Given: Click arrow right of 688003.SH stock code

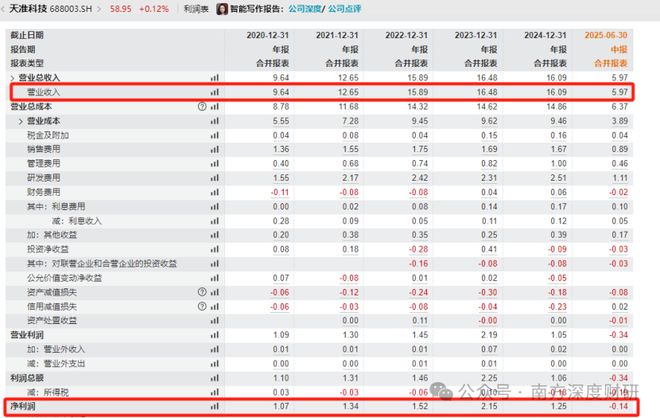Looking at the screenshot, I should click(x=103, y=9).
